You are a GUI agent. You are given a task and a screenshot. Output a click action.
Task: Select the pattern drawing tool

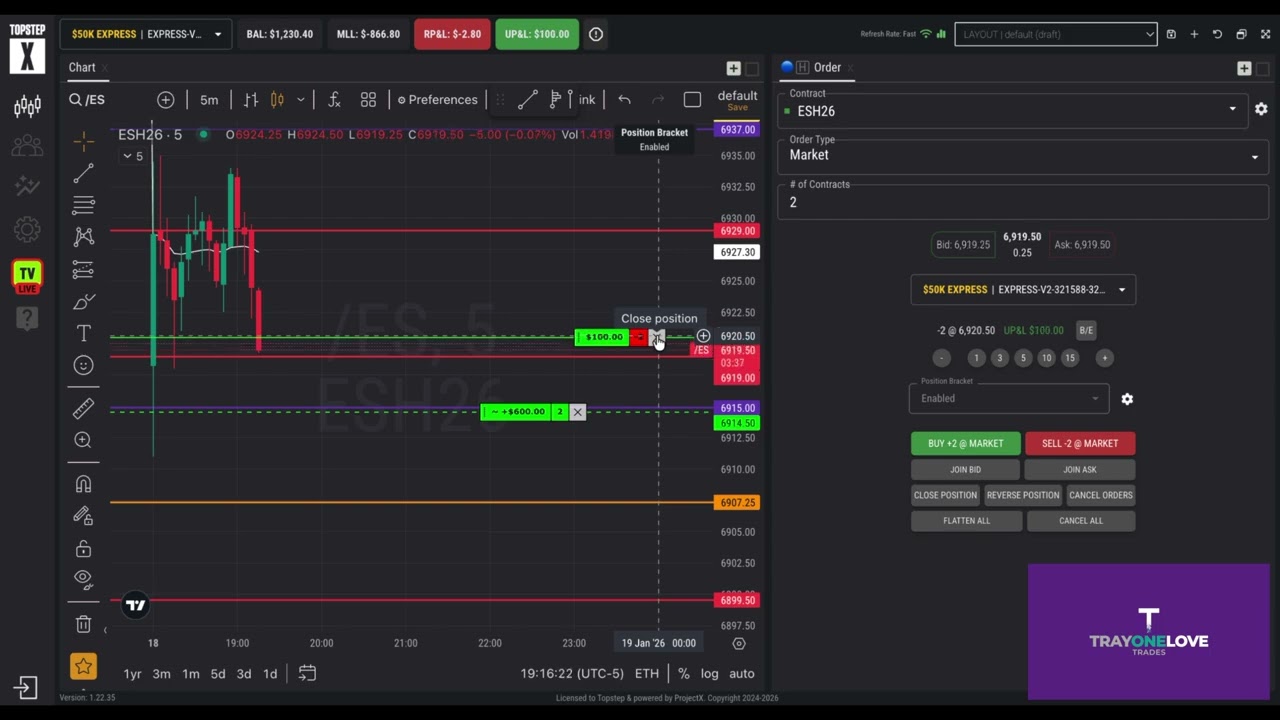[84, 237]
